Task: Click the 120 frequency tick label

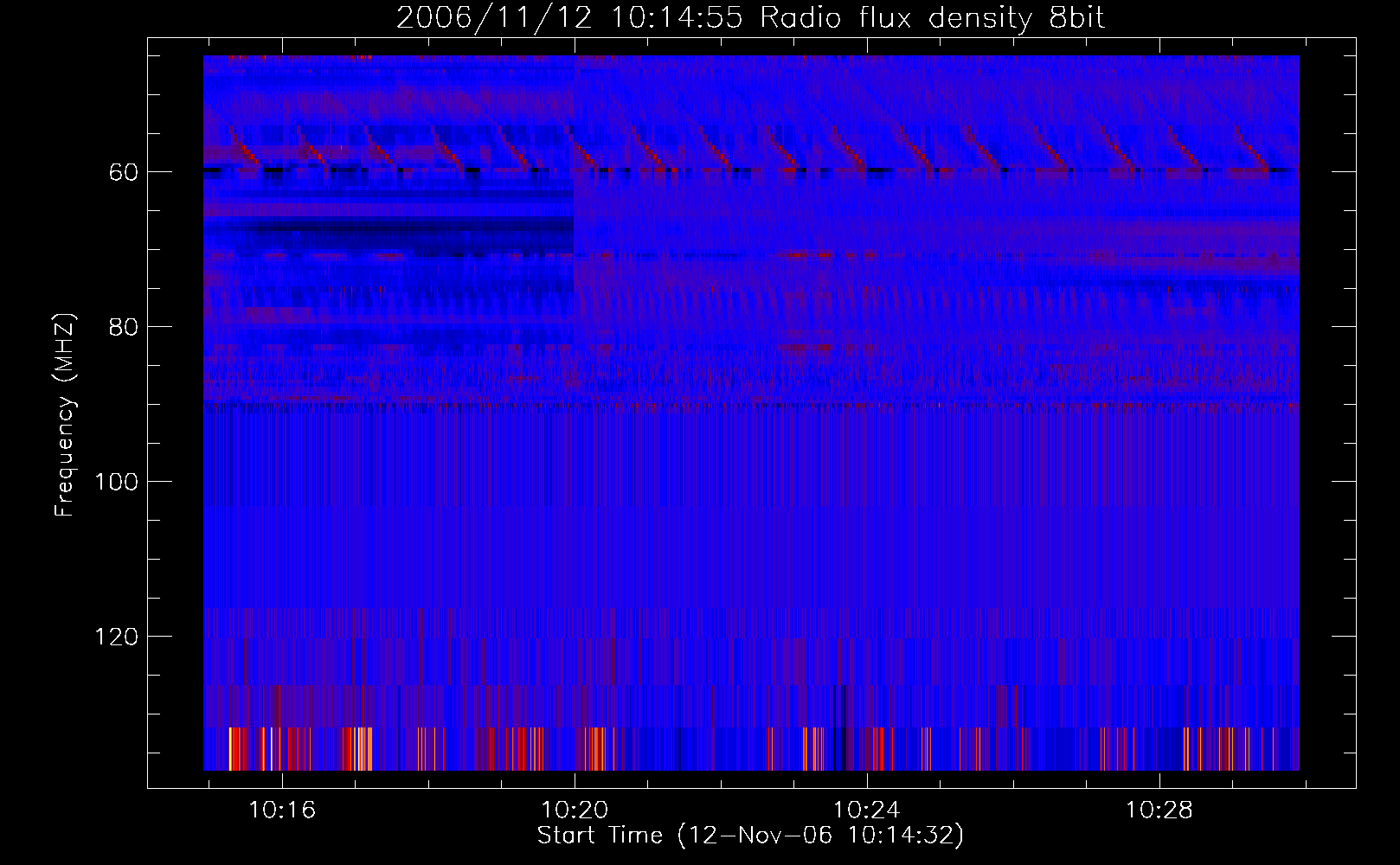Action: click(x=117, y=638)
